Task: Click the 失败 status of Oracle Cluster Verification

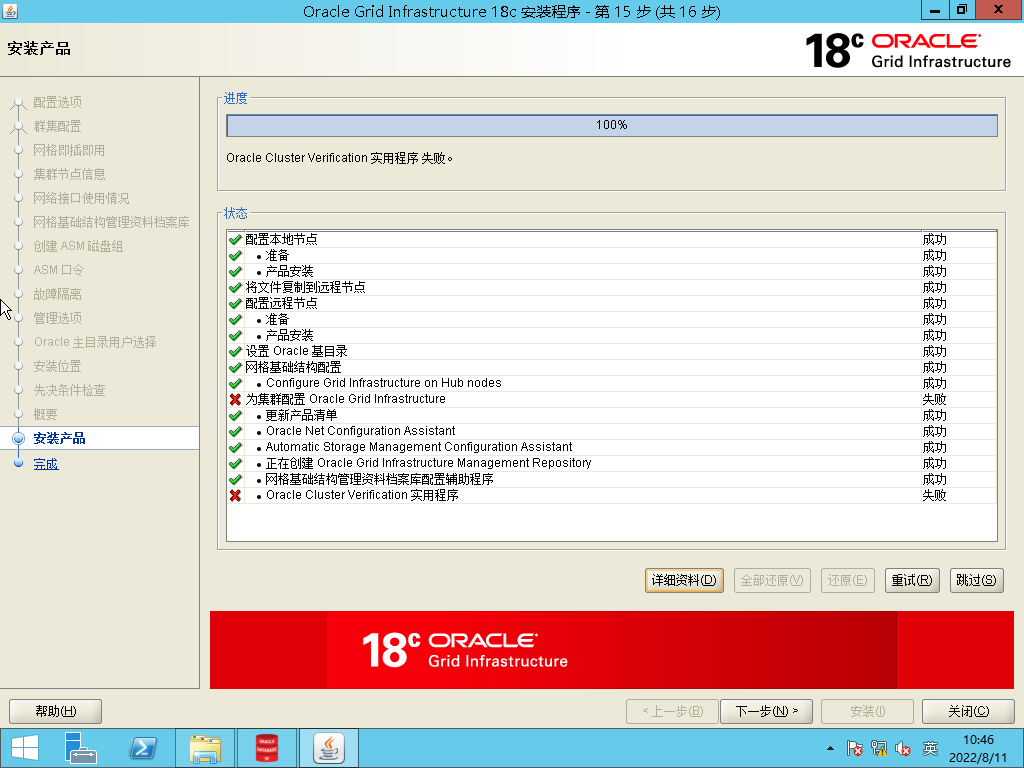Action: click(x=934, y=496)
